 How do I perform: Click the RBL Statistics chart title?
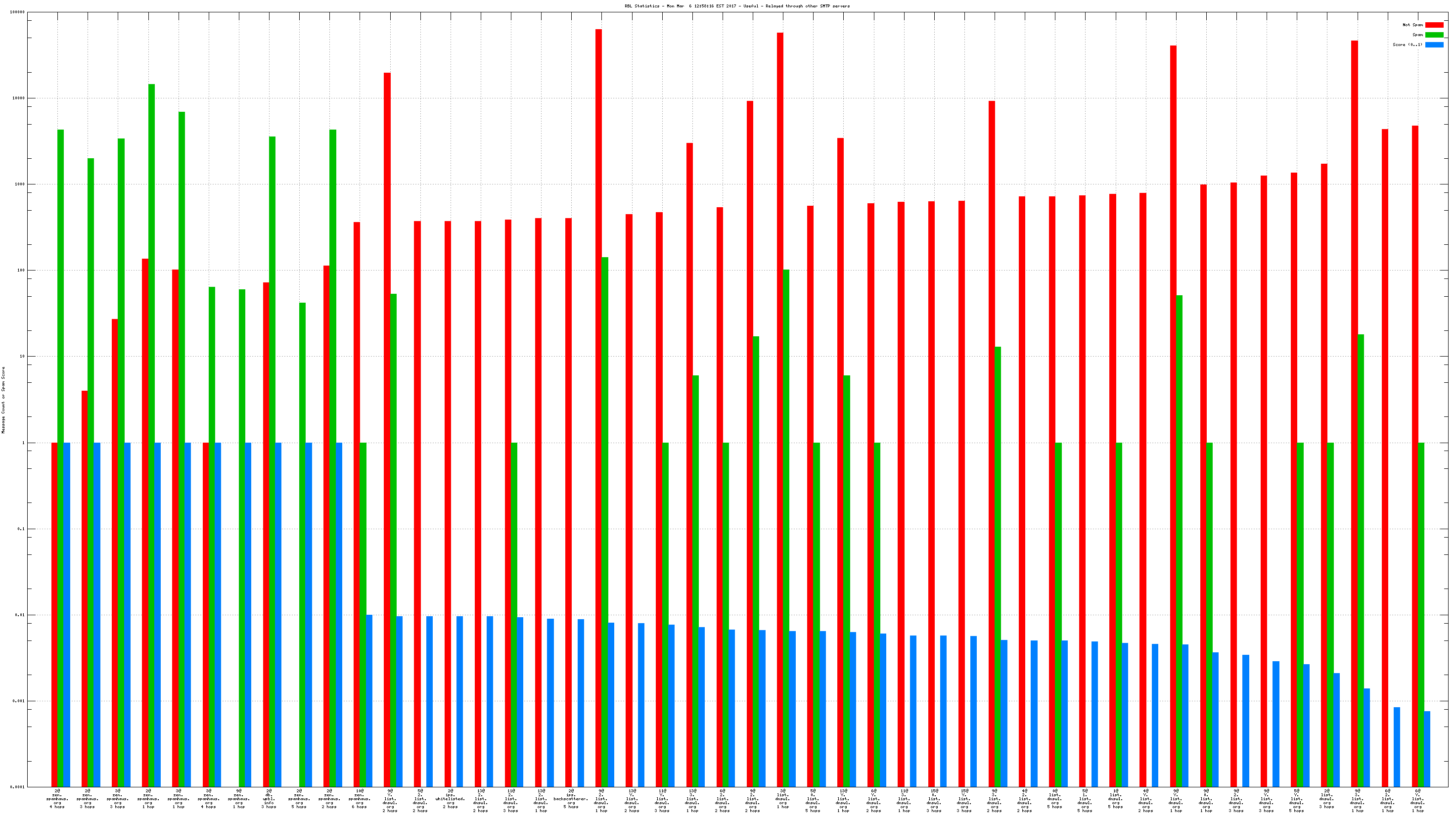click(x=736, y=6)
